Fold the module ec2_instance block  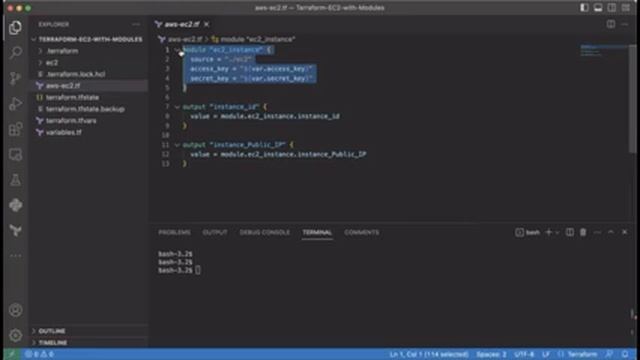coord(177,50)
